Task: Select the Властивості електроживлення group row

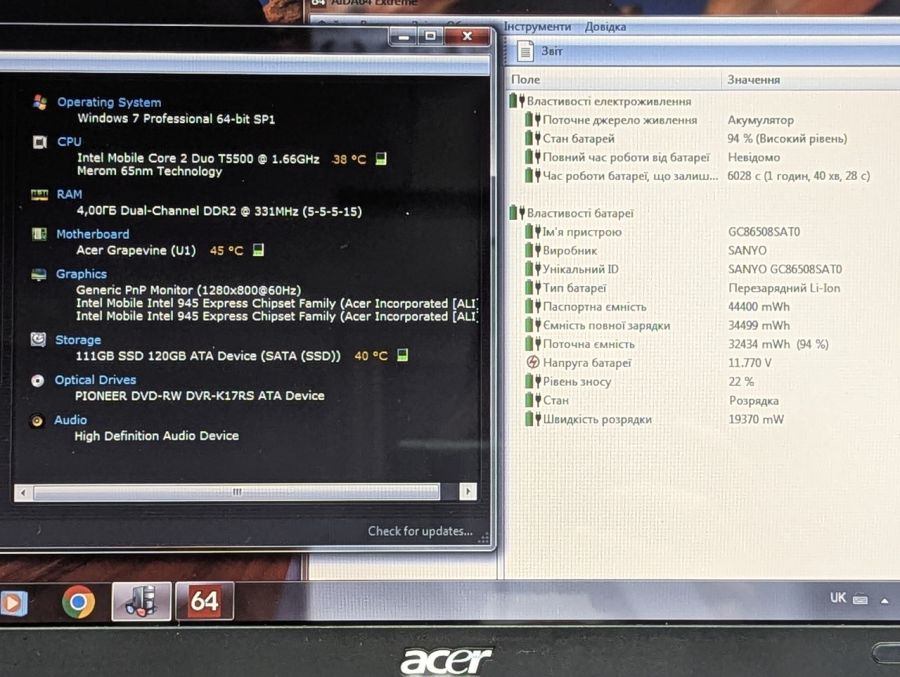Action: 600,101
